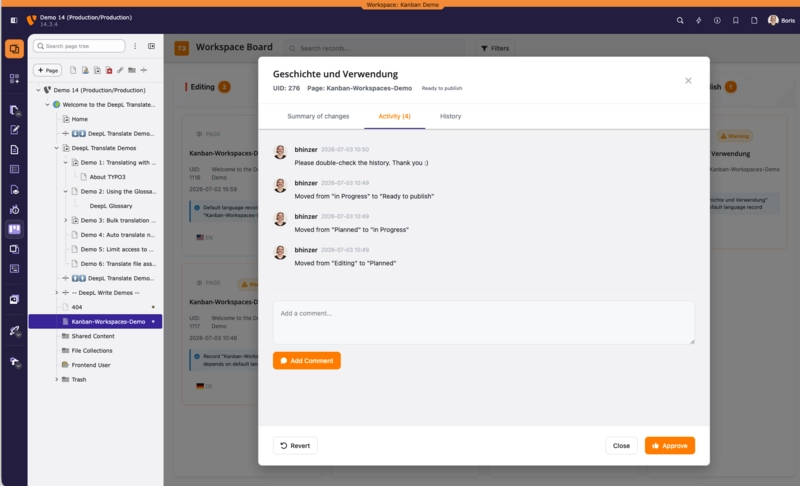
Task: Focus the Search page tree field
Action: [x=79, y=46]
